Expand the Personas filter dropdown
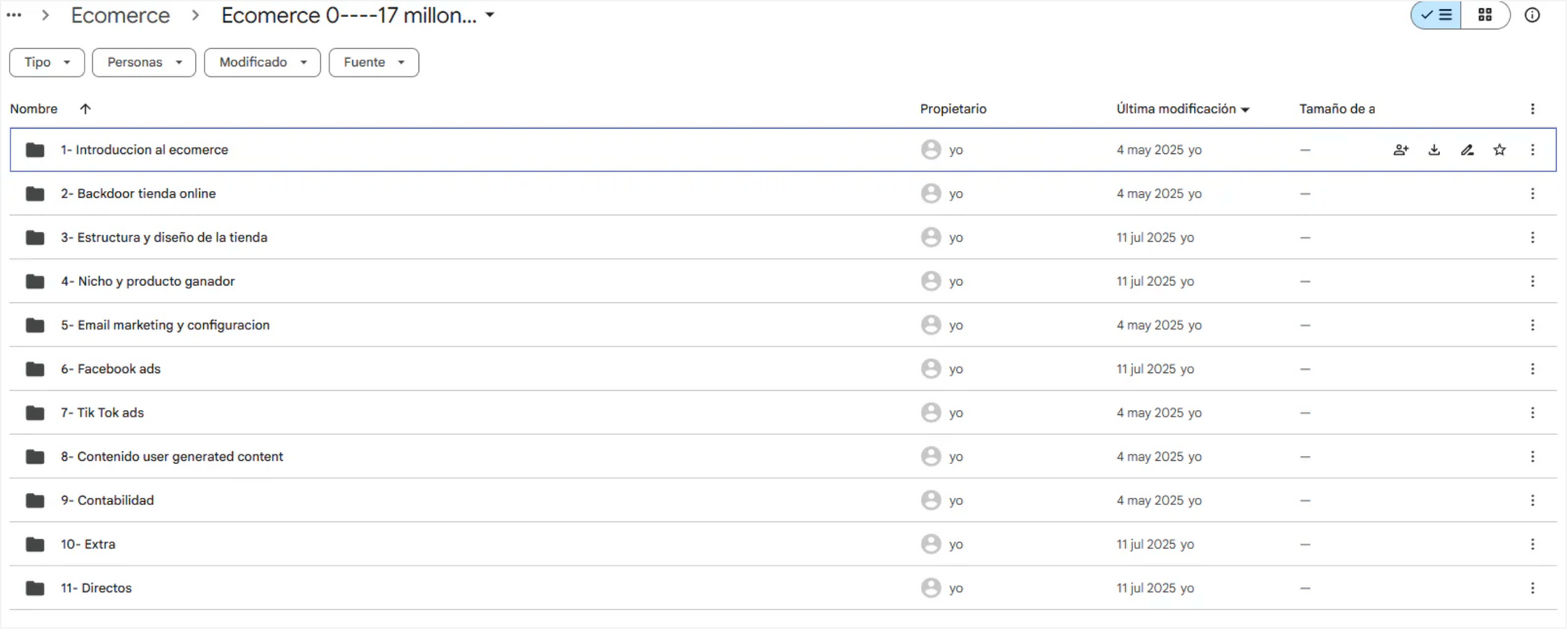 (143, 62)
